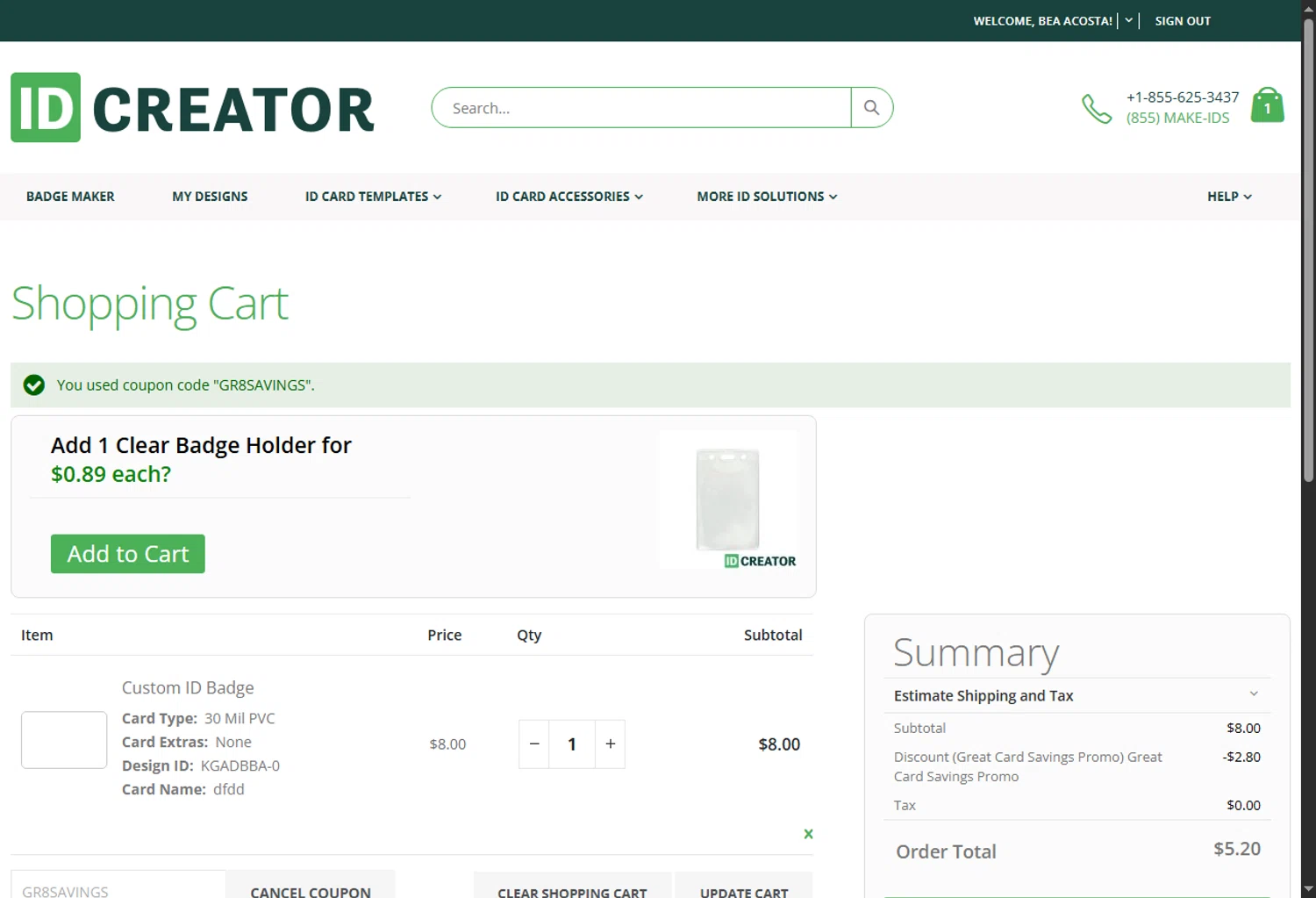Expand ID Card Accessories menu
Screen dimensions: 1316x898
pos(569,197)
